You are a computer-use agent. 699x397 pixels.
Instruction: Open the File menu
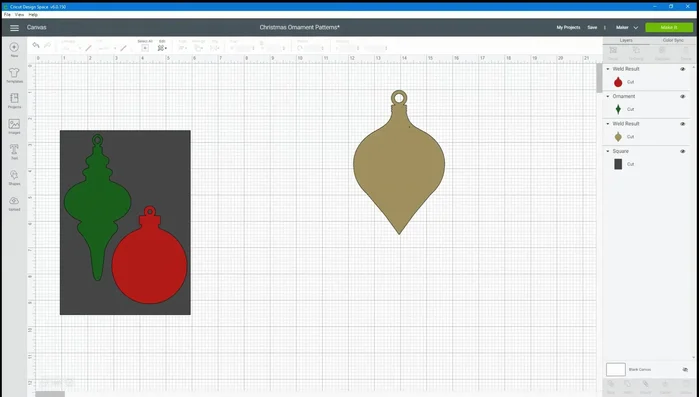point(7,15)
